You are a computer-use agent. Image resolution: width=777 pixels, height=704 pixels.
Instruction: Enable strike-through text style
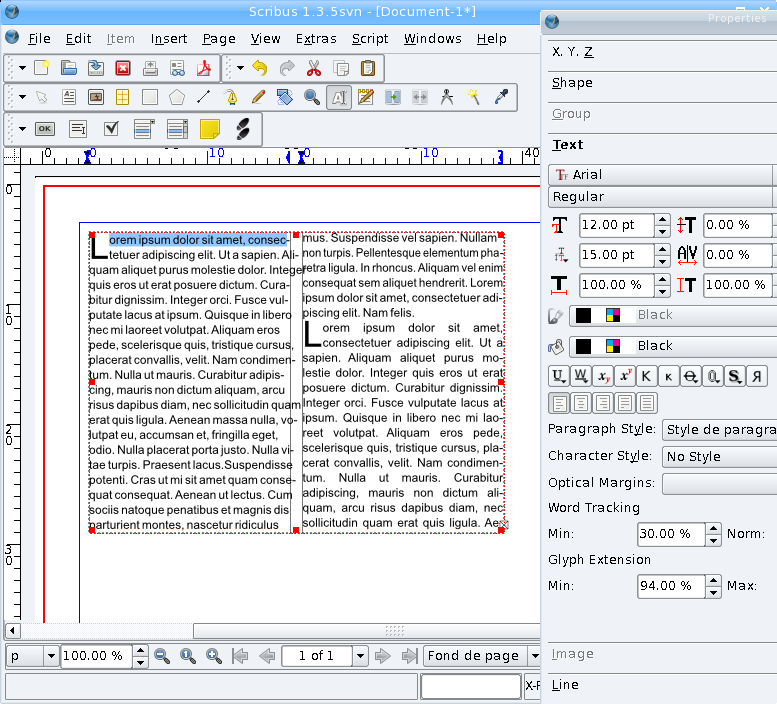pyautogui.click(x=691, y=377)
